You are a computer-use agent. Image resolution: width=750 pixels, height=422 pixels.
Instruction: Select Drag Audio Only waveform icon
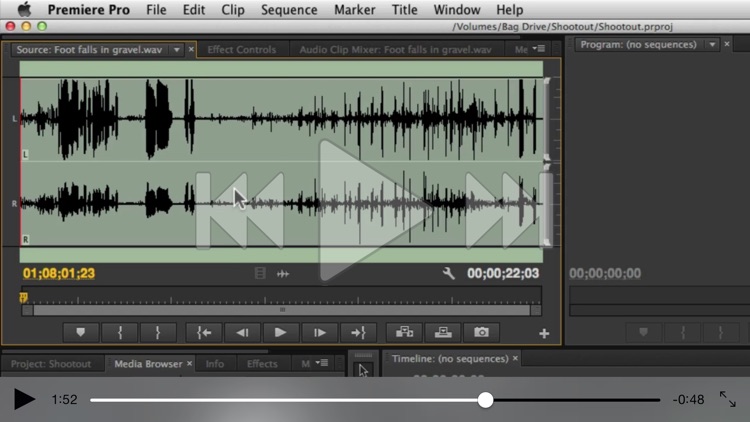283,274
